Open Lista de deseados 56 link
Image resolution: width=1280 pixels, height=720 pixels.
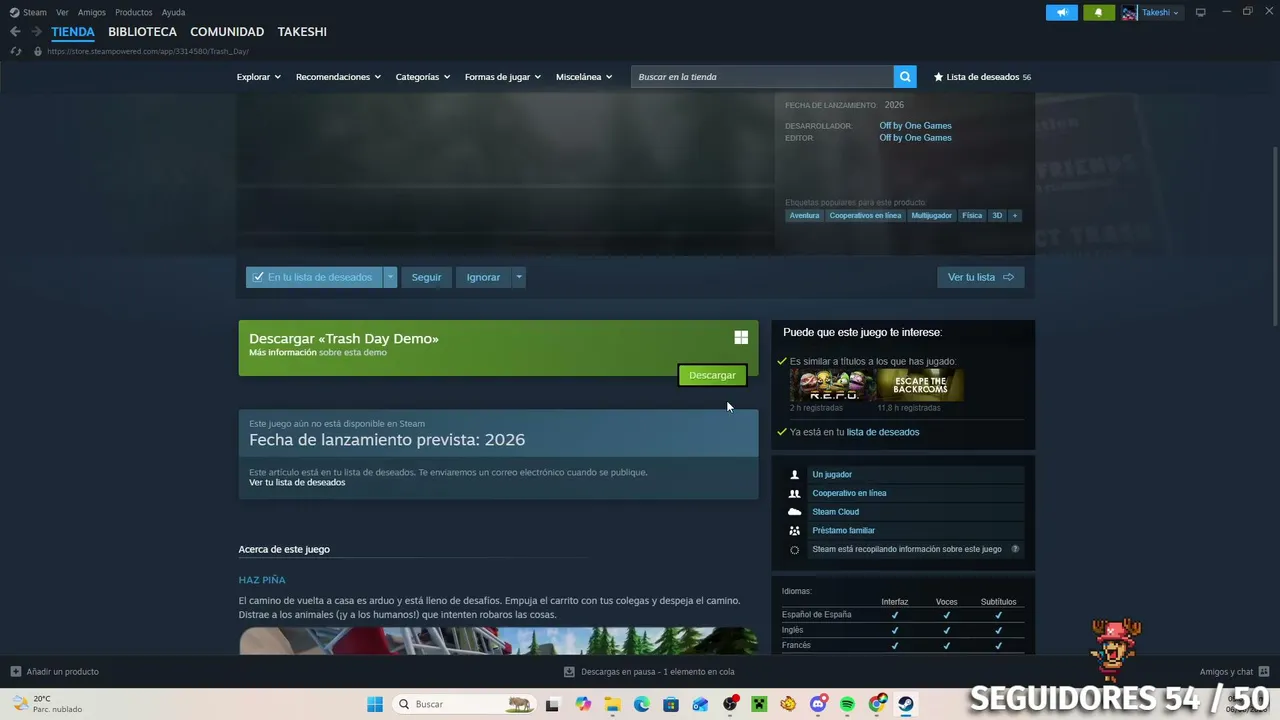pos(982,77)
